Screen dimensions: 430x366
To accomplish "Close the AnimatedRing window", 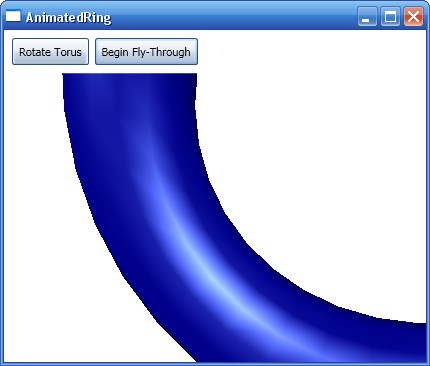I will [x=414, y=16].
